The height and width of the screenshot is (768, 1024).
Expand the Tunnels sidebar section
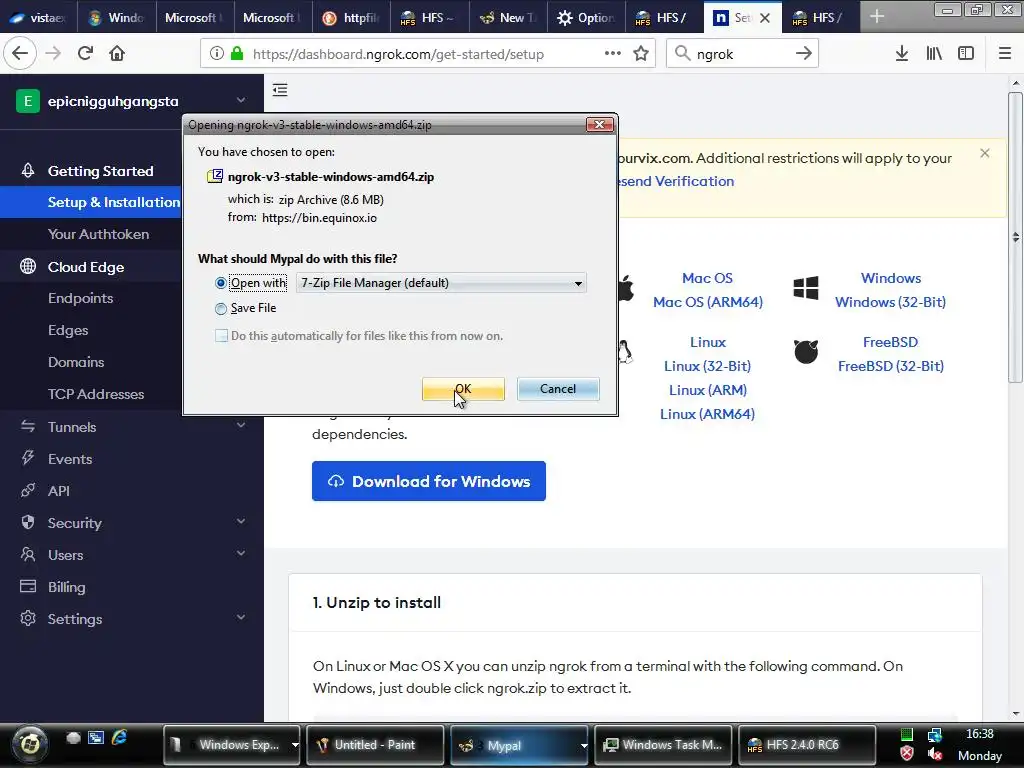click(x=241, y=425)
